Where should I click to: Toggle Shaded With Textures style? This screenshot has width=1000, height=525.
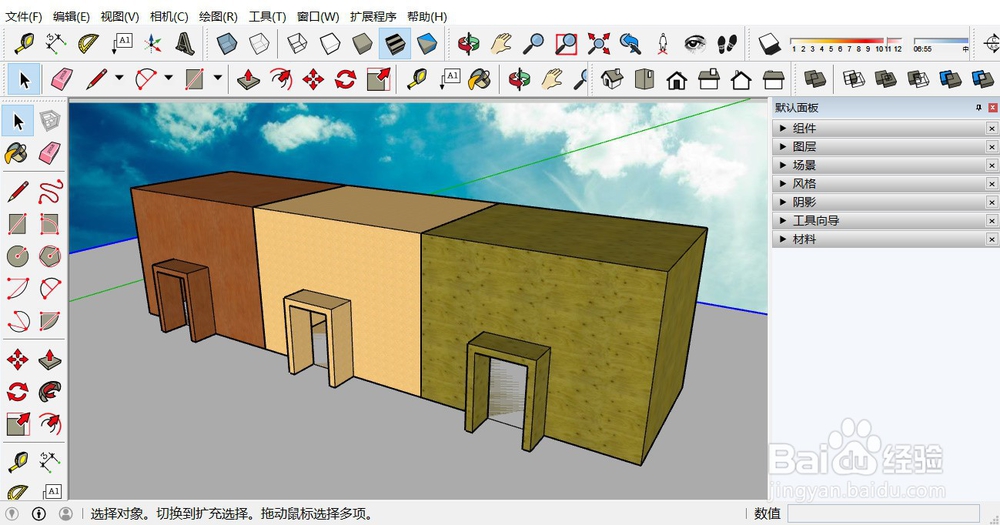pyautogui.click(x=395, y=43)
